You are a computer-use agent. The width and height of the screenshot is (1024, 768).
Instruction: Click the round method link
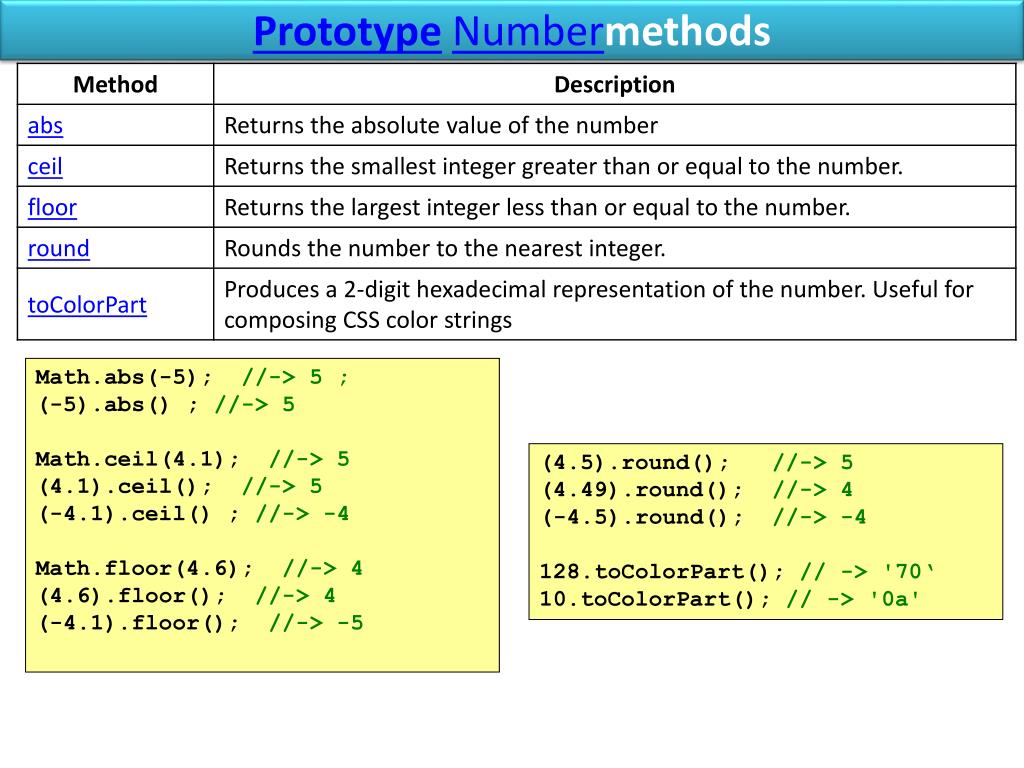(58, 249)
